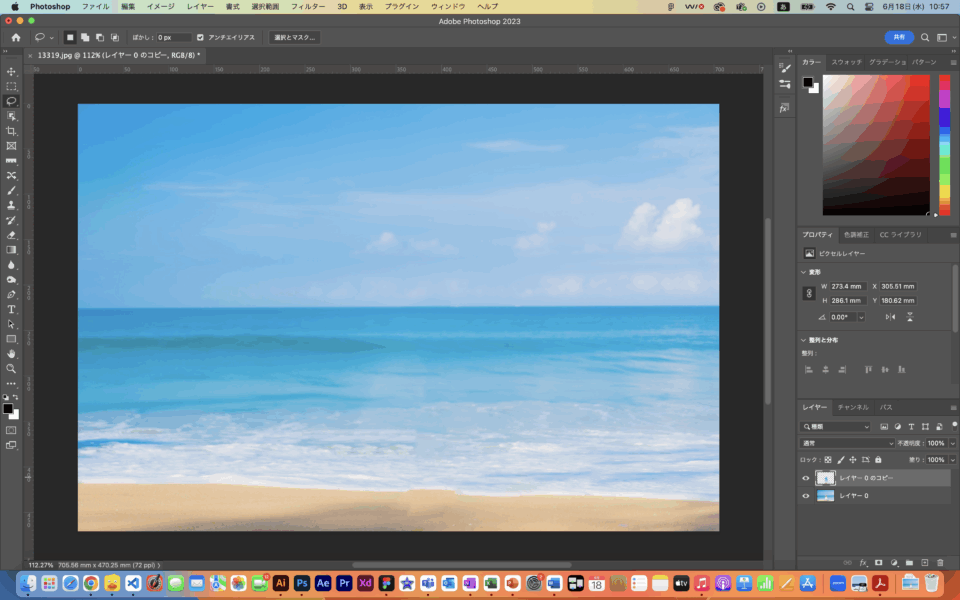The image size is (960, 600).
Task: Toggle the width-height link constraint
Action: pyautogui.click(x=809, y=293)
